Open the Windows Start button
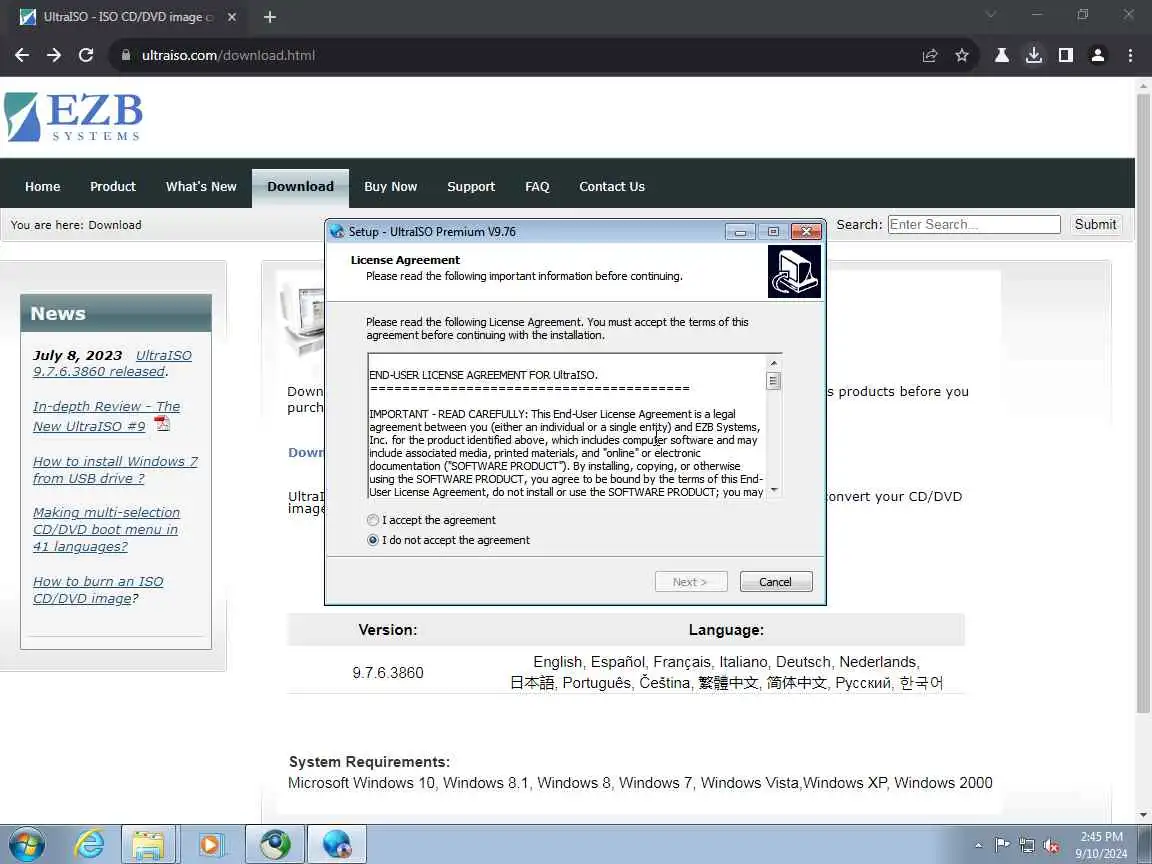Viewport: 1152px width, 864px height. point(26,844)
